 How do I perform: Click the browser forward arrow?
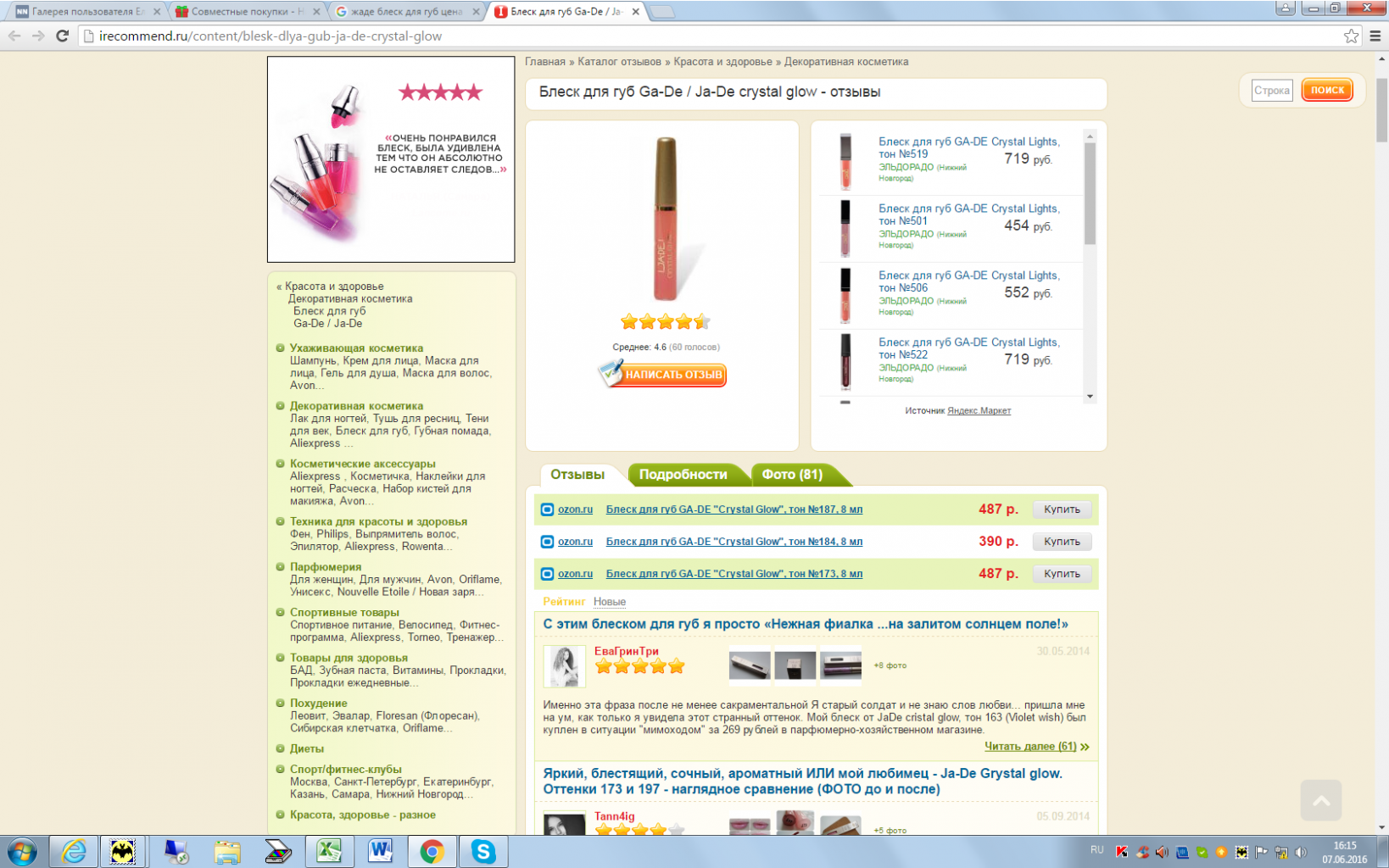[38, 36]
